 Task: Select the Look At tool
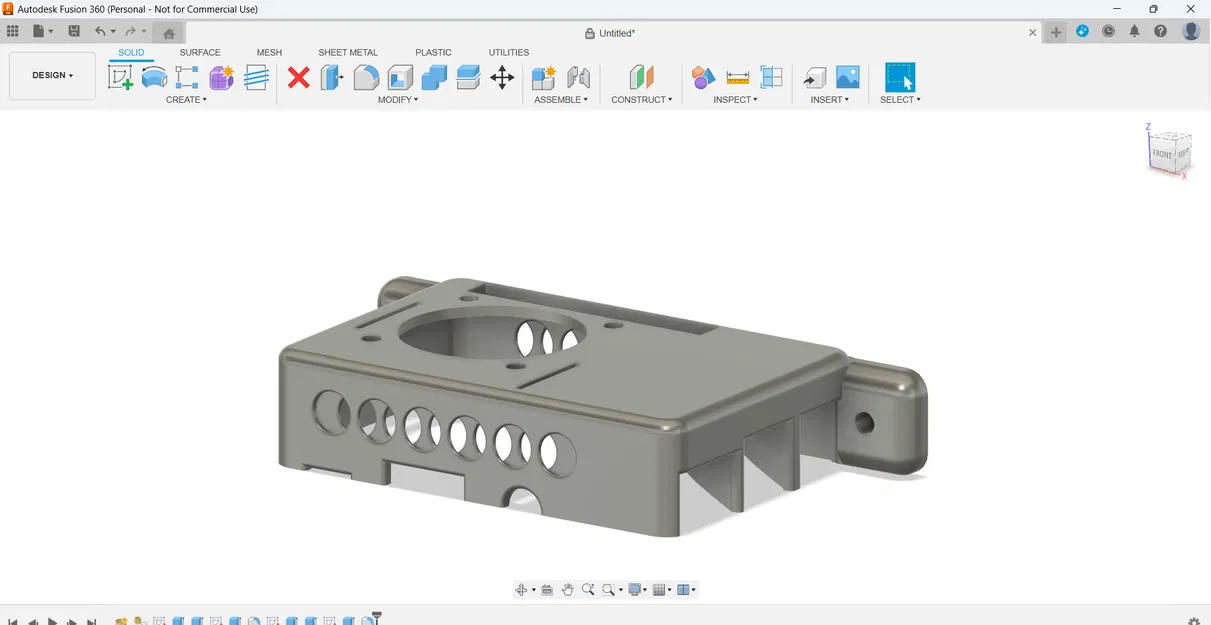(547, 590)
